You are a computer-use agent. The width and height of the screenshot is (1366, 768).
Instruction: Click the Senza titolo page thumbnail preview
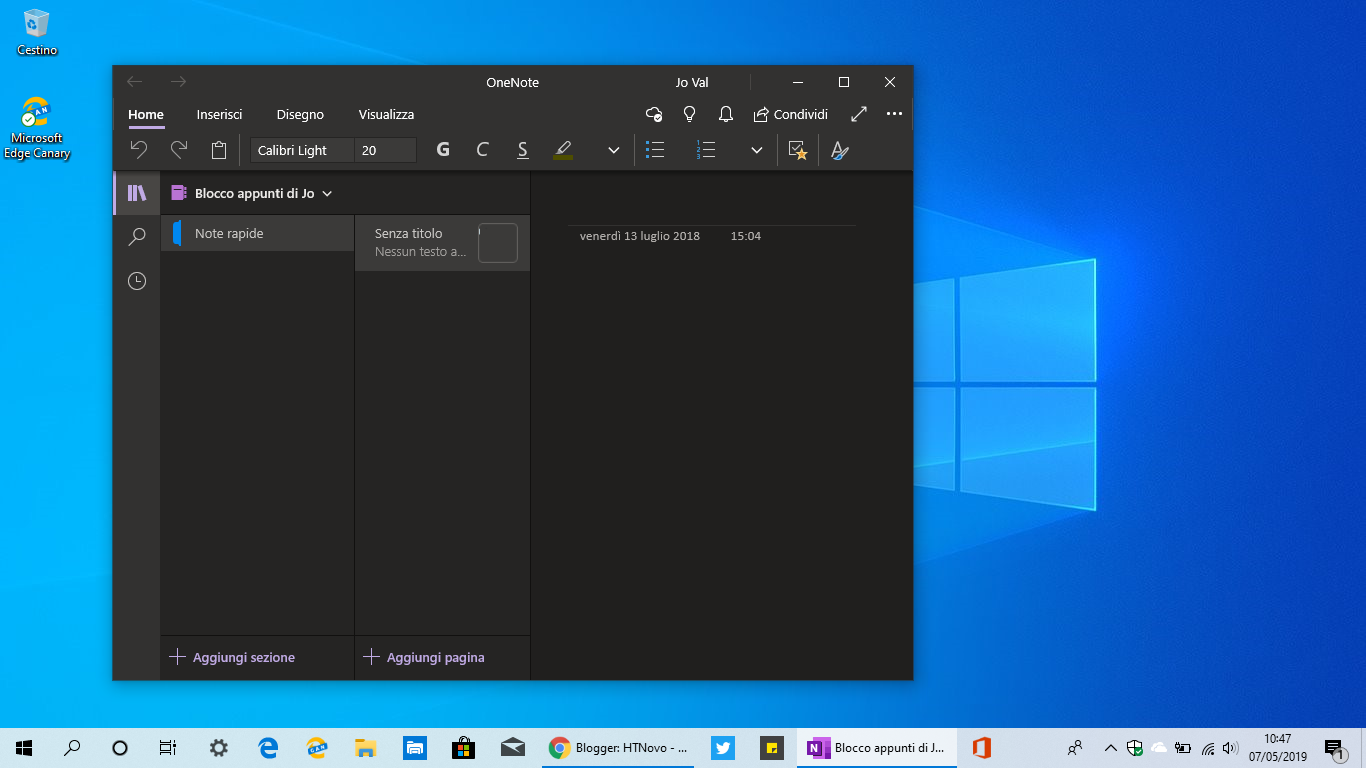pyautogui.click(x=498, y=243)
